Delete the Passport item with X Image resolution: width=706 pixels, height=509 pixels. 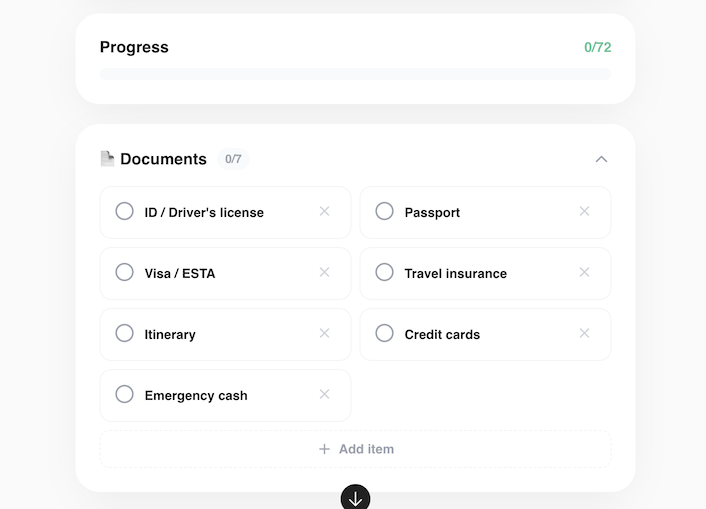[x=584, y=211]
